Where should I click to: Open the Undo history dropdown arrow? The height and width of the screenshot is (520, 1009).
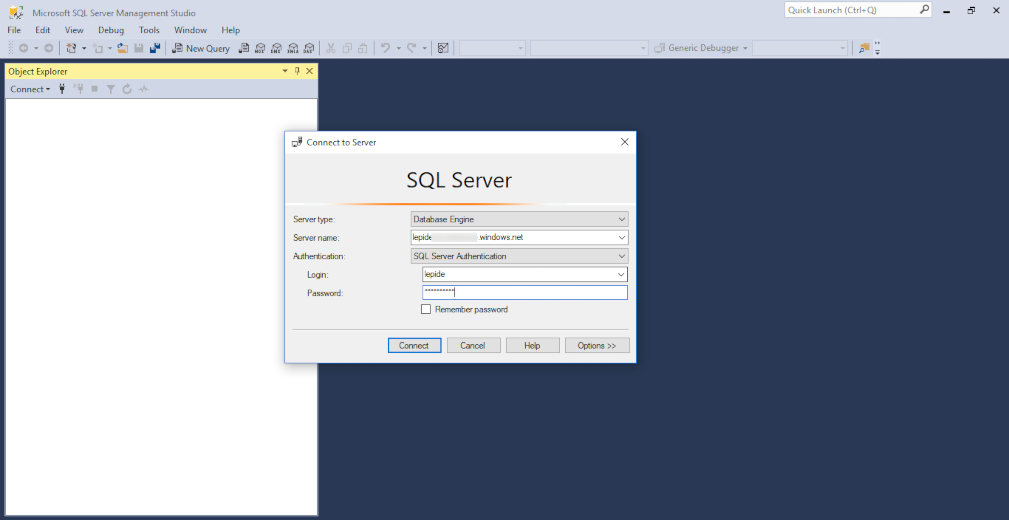tap(398, 48)
